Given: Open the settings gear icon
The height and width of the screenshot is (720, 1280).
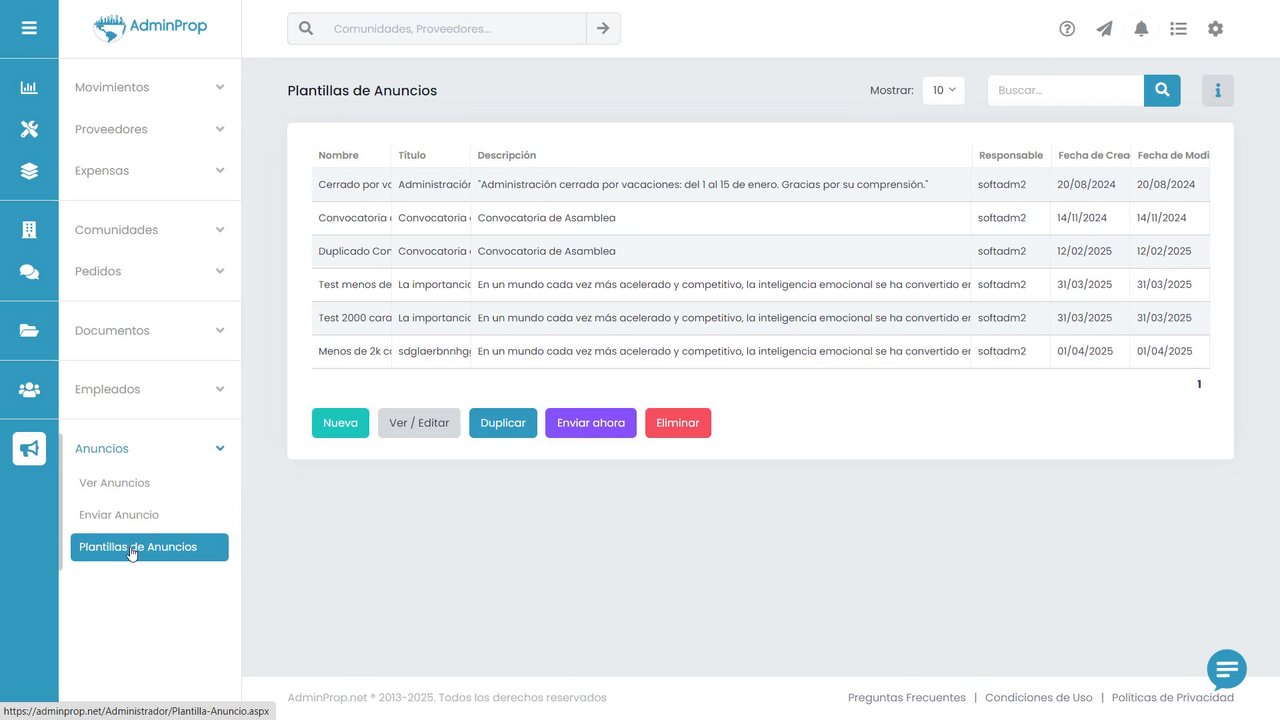Looking at the screenshot, I should (1215, 29).
